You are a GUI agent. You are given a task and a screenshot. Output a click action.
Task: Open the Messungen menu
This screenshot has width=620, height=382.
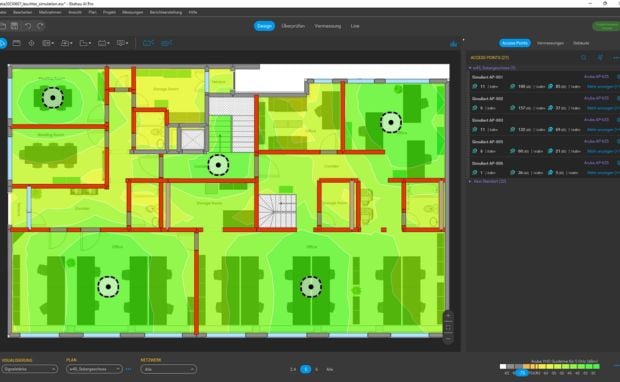[132, 12]
